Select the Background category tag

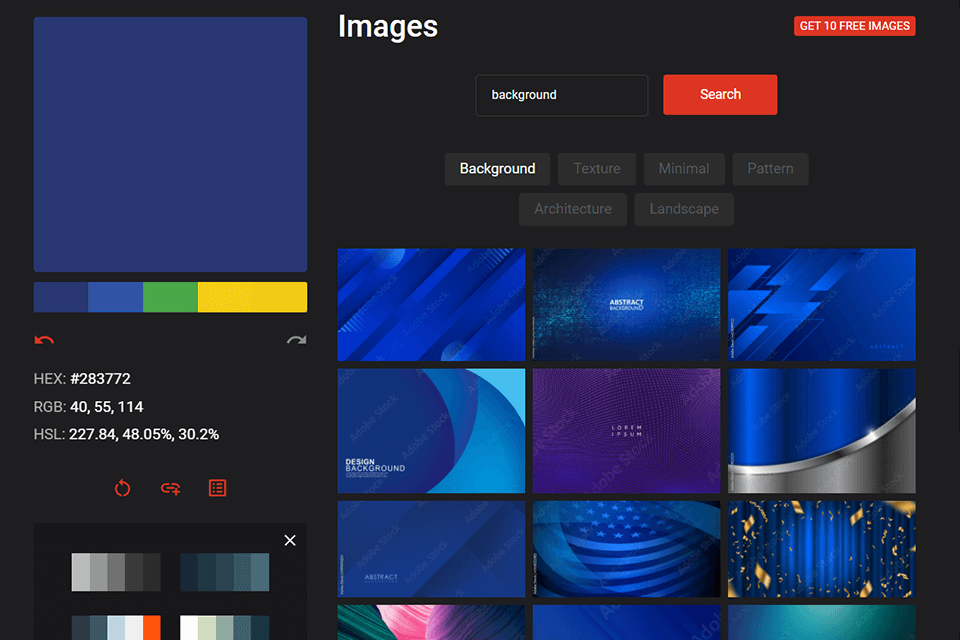click(497, 169)
